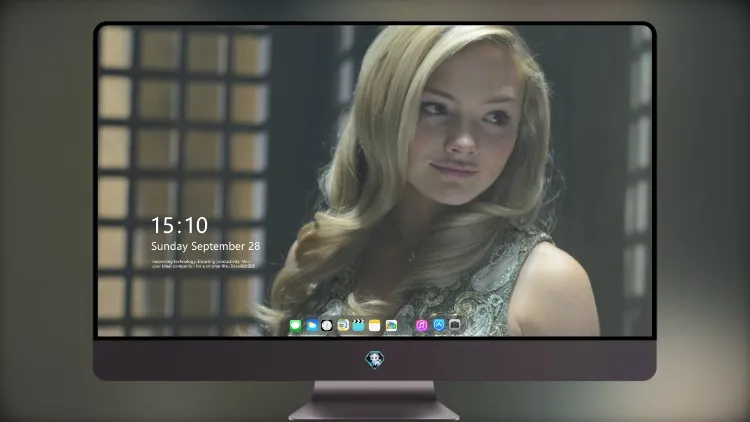Click the 15:10 clock display

(x=179, y=225)
